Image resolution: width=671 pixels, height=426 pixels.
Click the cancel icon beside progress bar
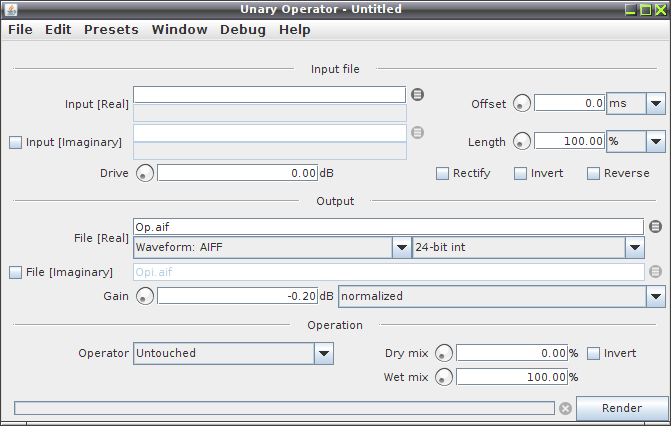click(565, 408)
